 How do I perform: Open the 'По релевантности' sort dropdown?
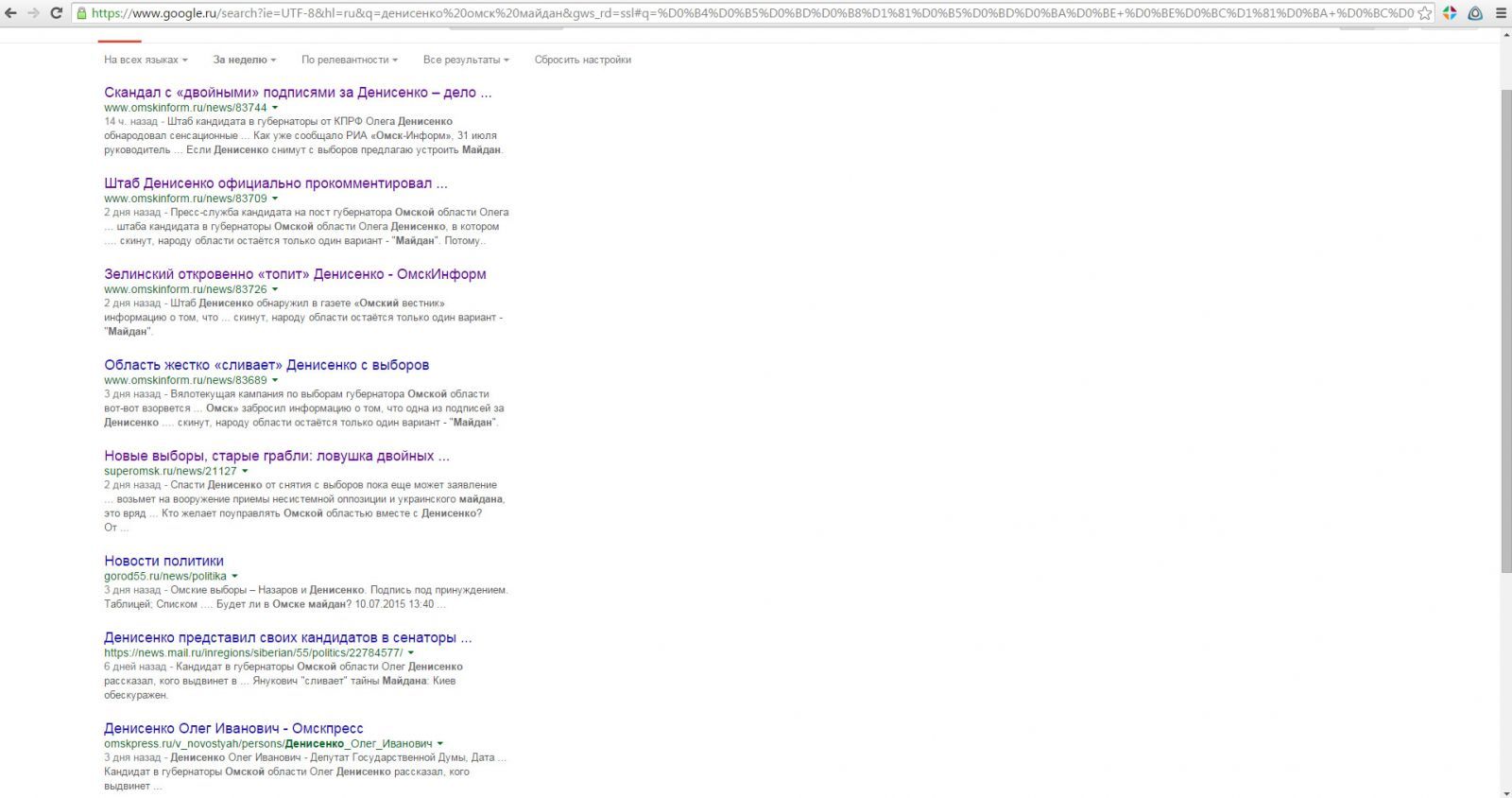click(350, 60)
